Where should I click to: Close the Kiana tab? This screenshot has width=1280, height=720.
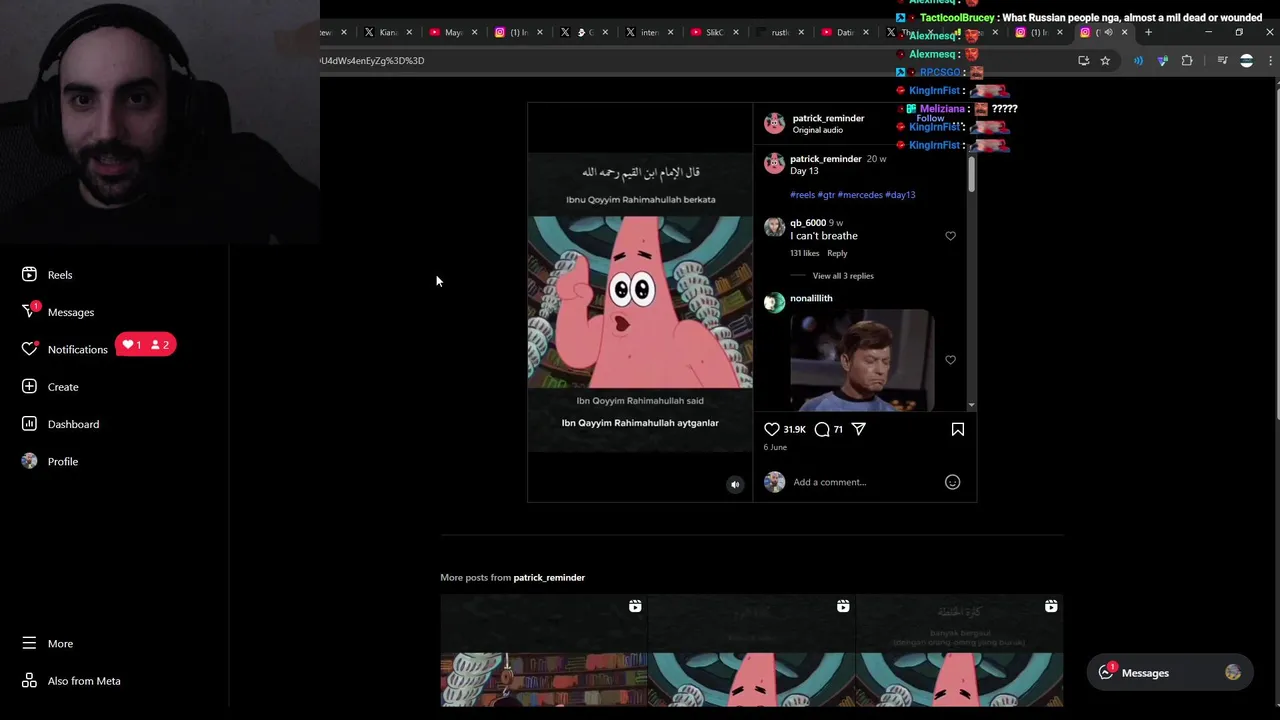coord(409,32)
